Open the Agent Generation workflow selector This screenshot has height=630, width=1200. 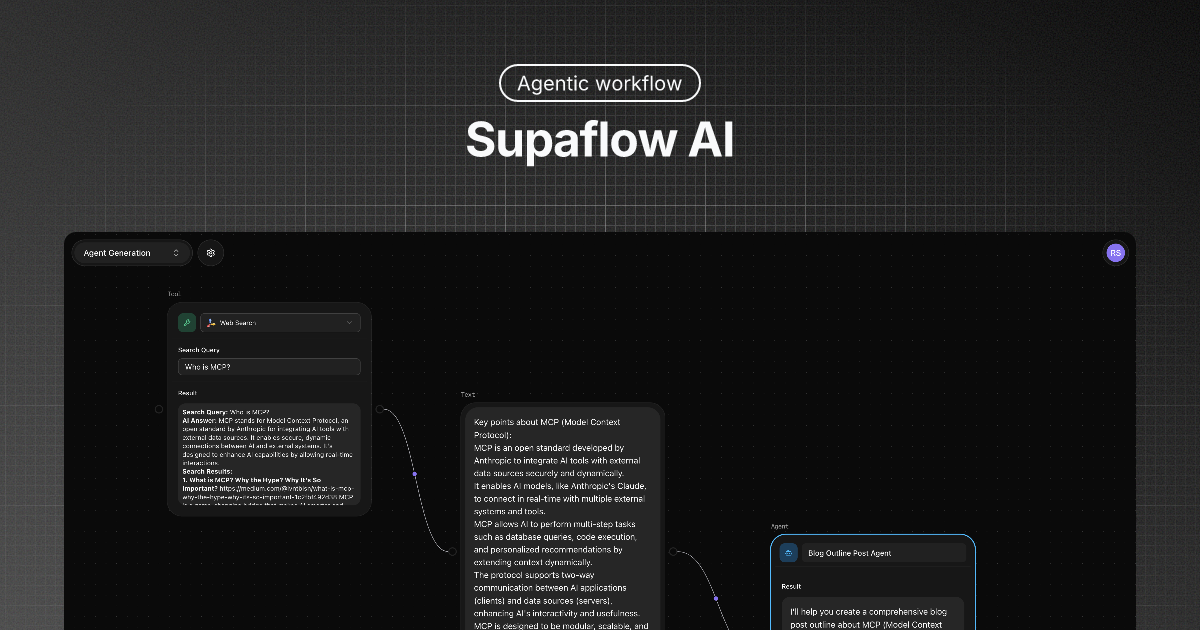point(131,253)
